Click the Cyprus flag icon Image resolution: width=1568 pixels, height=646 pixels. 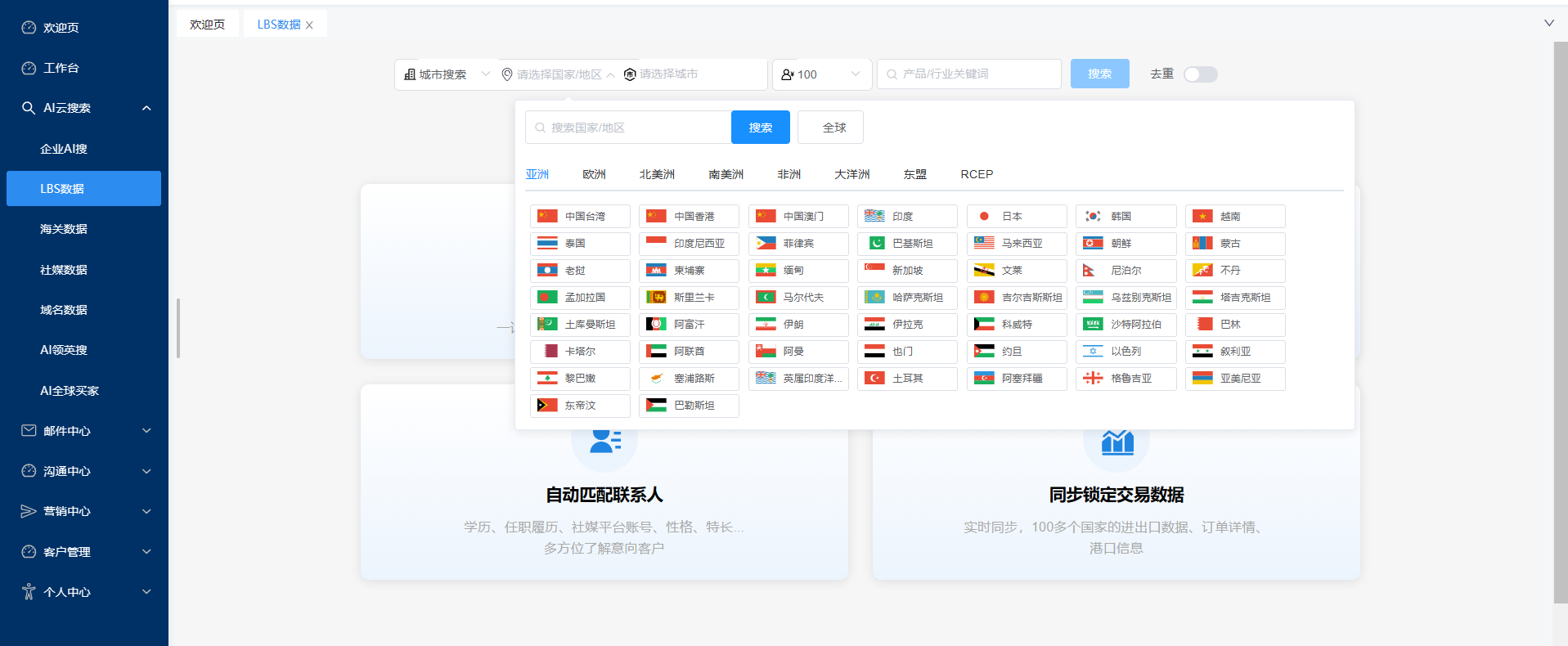click(656, 378)
